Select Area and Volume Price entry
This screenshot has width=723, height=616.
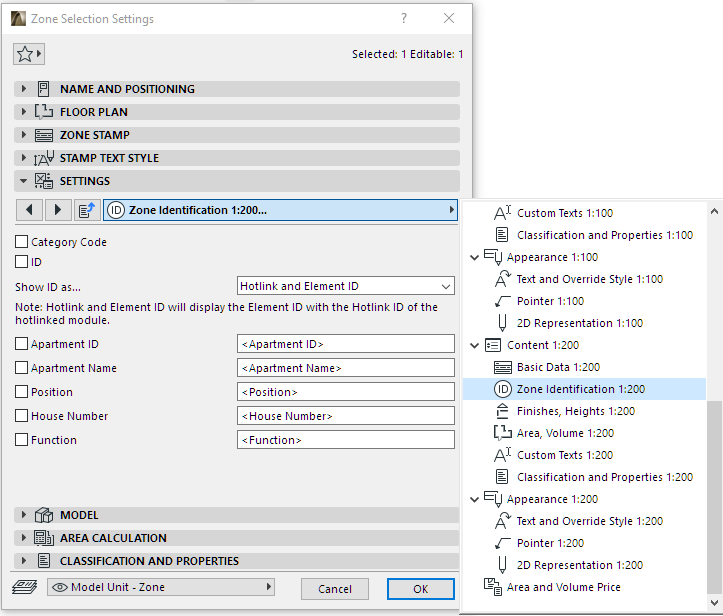point(584,587)
